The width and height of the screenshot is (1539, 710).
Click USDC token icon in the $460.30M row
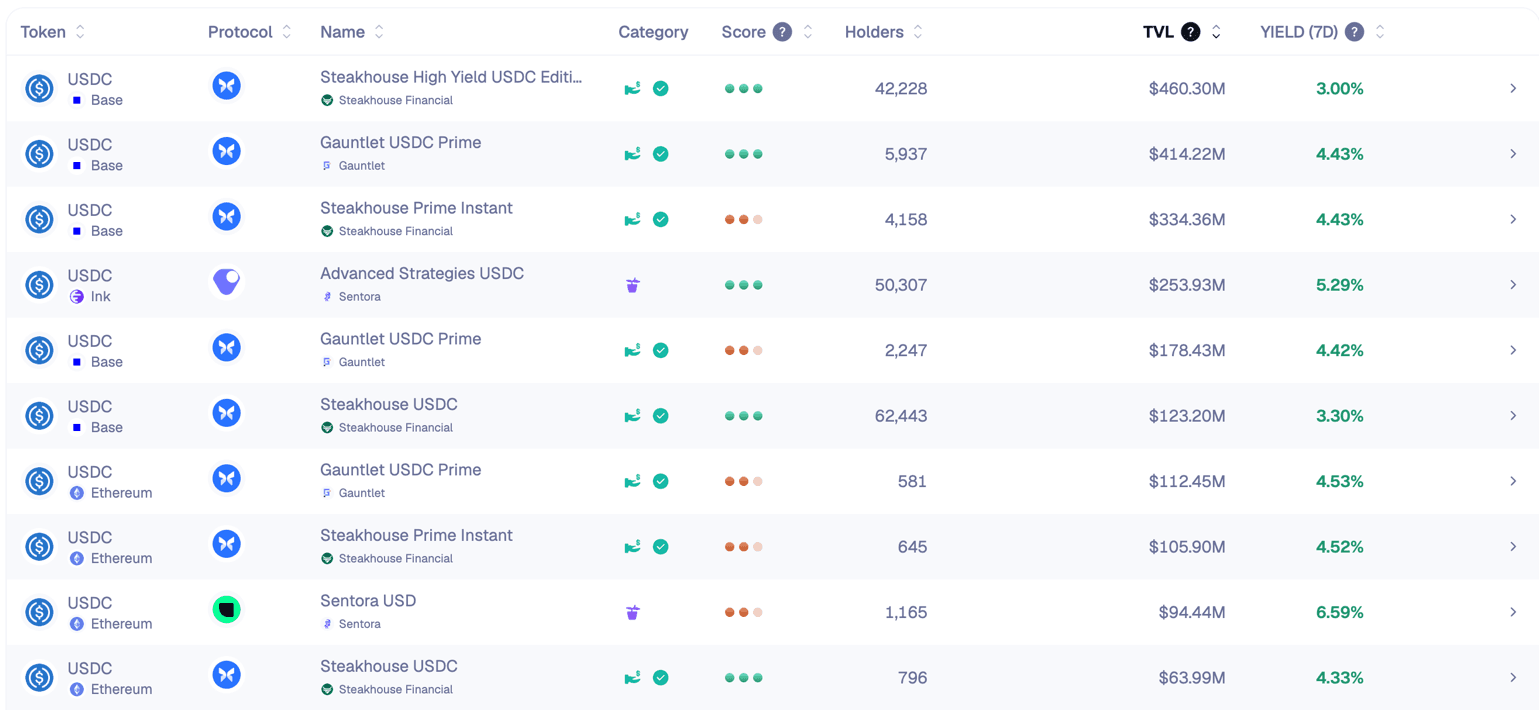tap(40, 89)
